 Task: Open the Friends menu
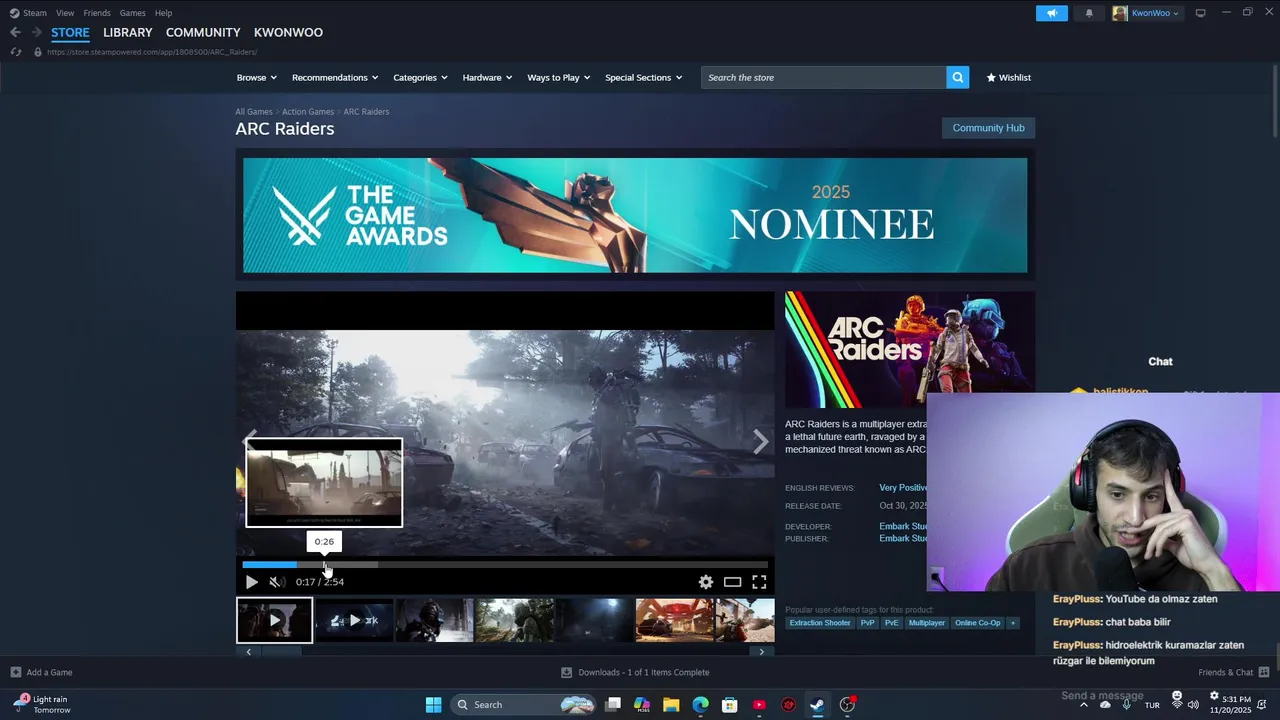pos(97,13)
